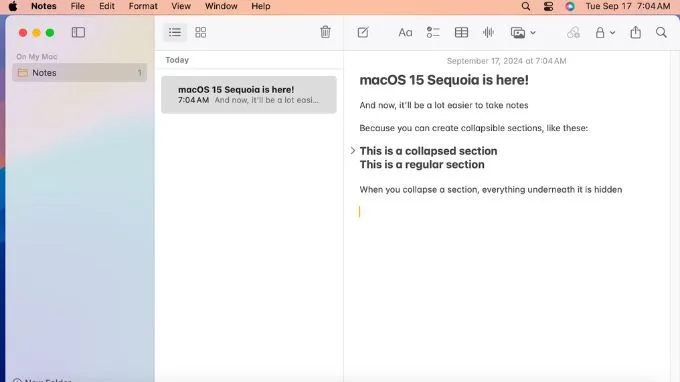
Task: Open the Notes application menu
Action: 43,7
